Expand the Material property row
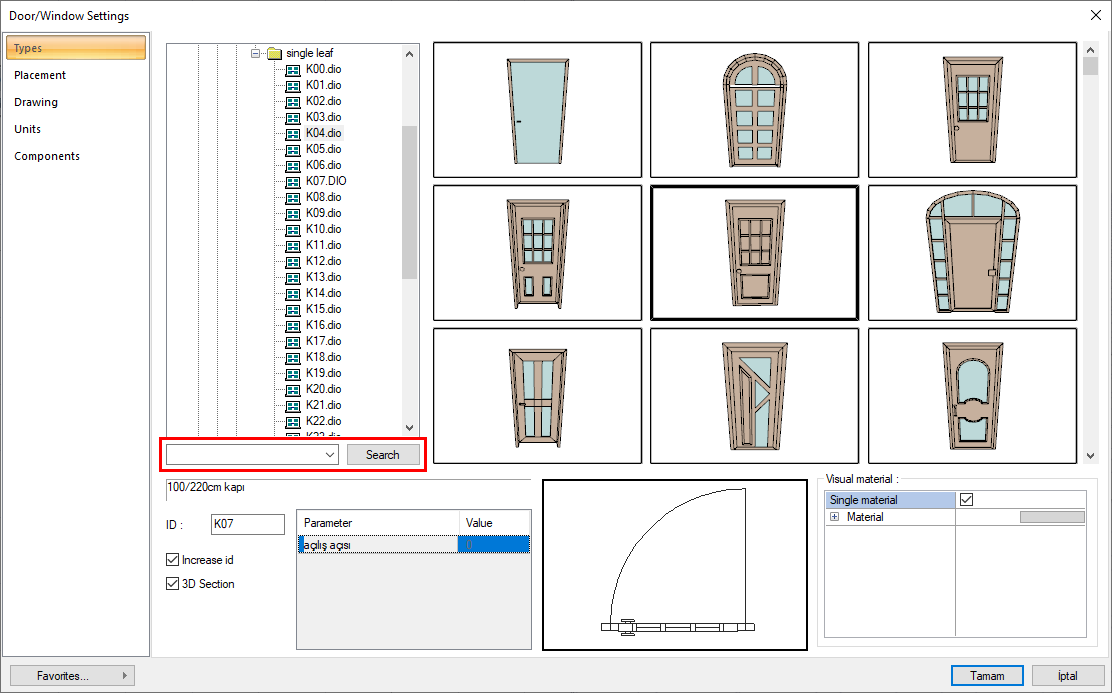The width and height of the screenshot is (1112, 693). [834, 517]
